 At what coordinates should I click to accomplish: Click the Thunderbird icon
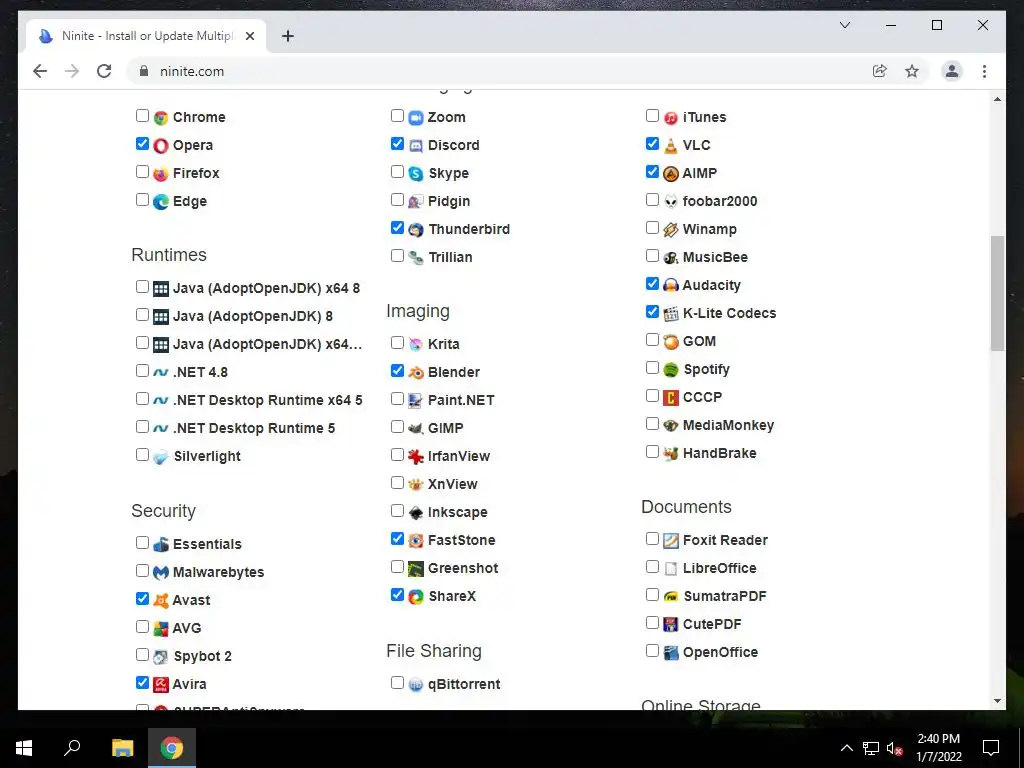(x=416, y=230)
